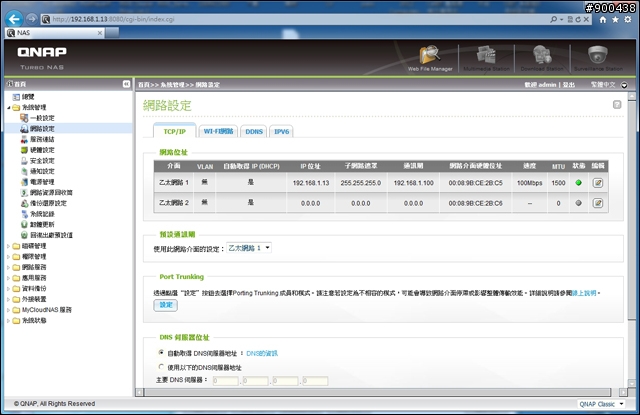The image size is (640, 415).
Task: Expand the 外接裝置 folder arrow
Action: point(9,299)
